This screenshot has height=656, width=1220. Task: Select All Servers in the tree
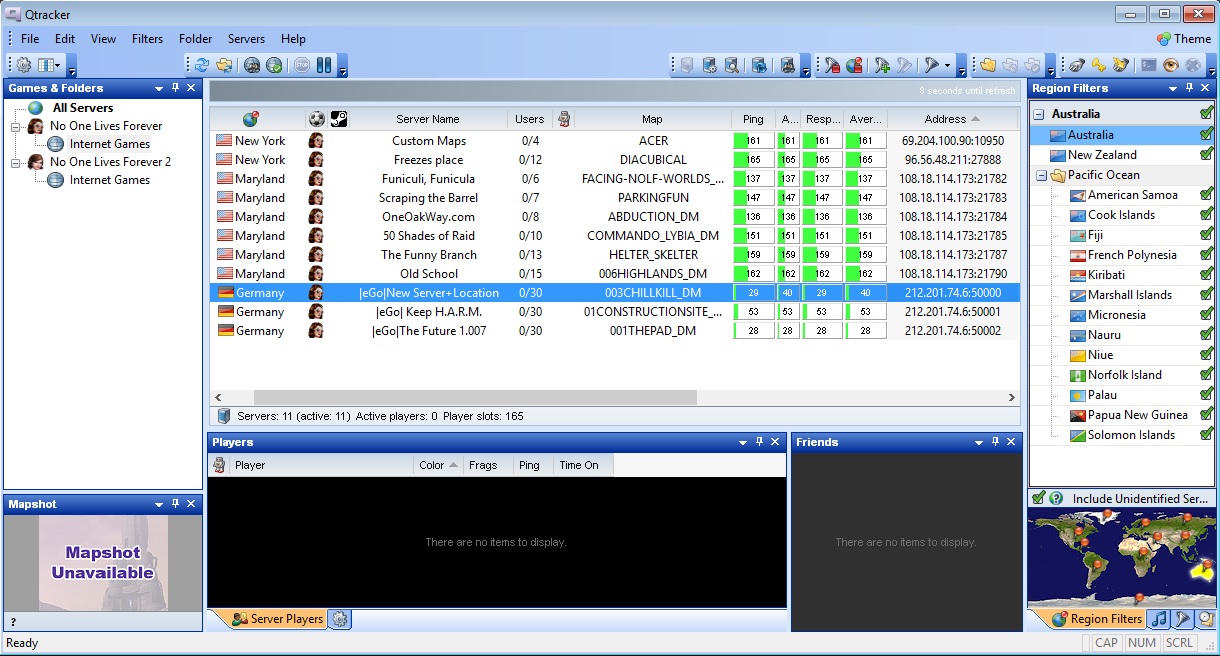[82, 108]
